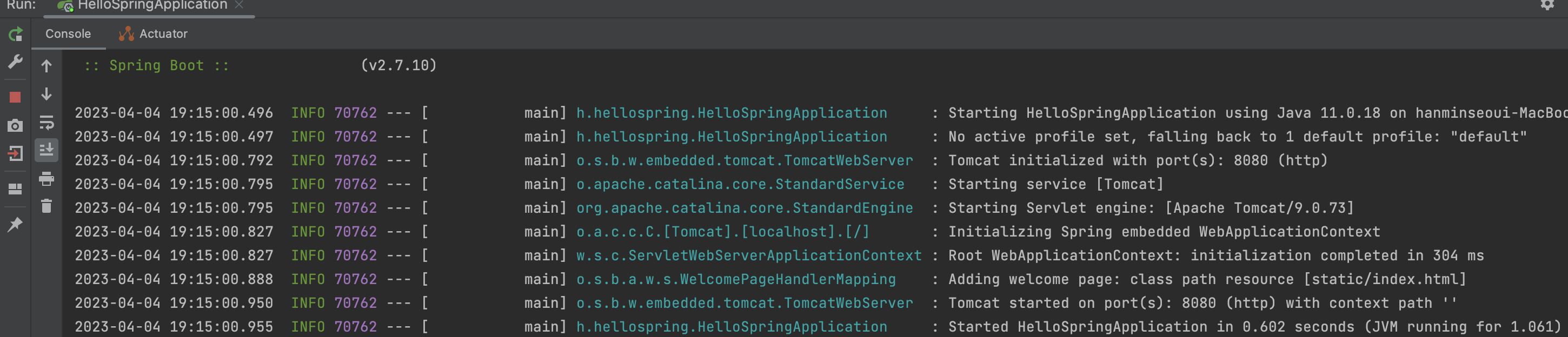
Task: Toggle scroll to end of console
Action: pyautogui.click(x=46, y=150)
